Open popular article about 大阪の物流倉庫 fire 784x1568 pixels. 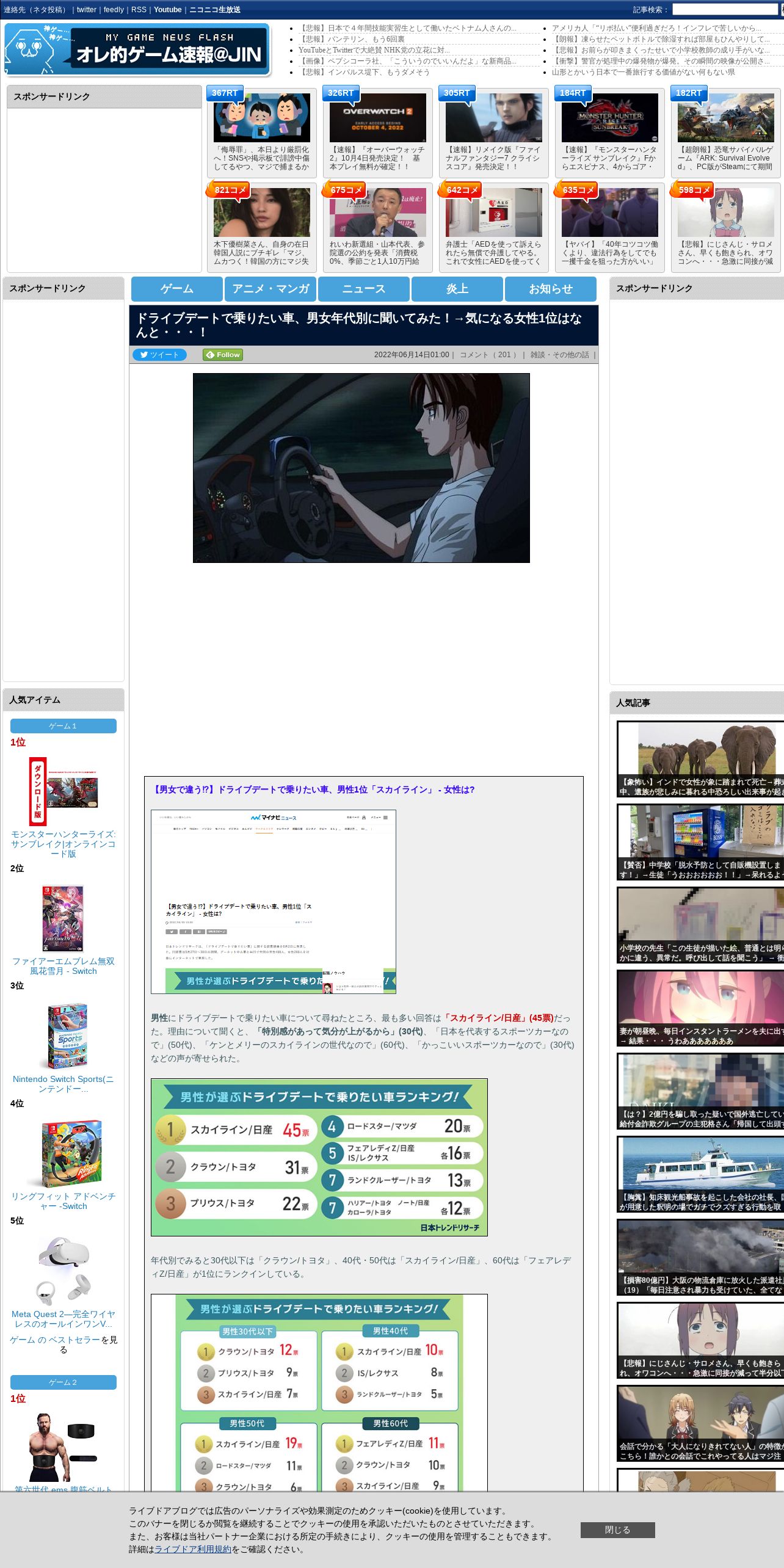tap(700, 1257)
